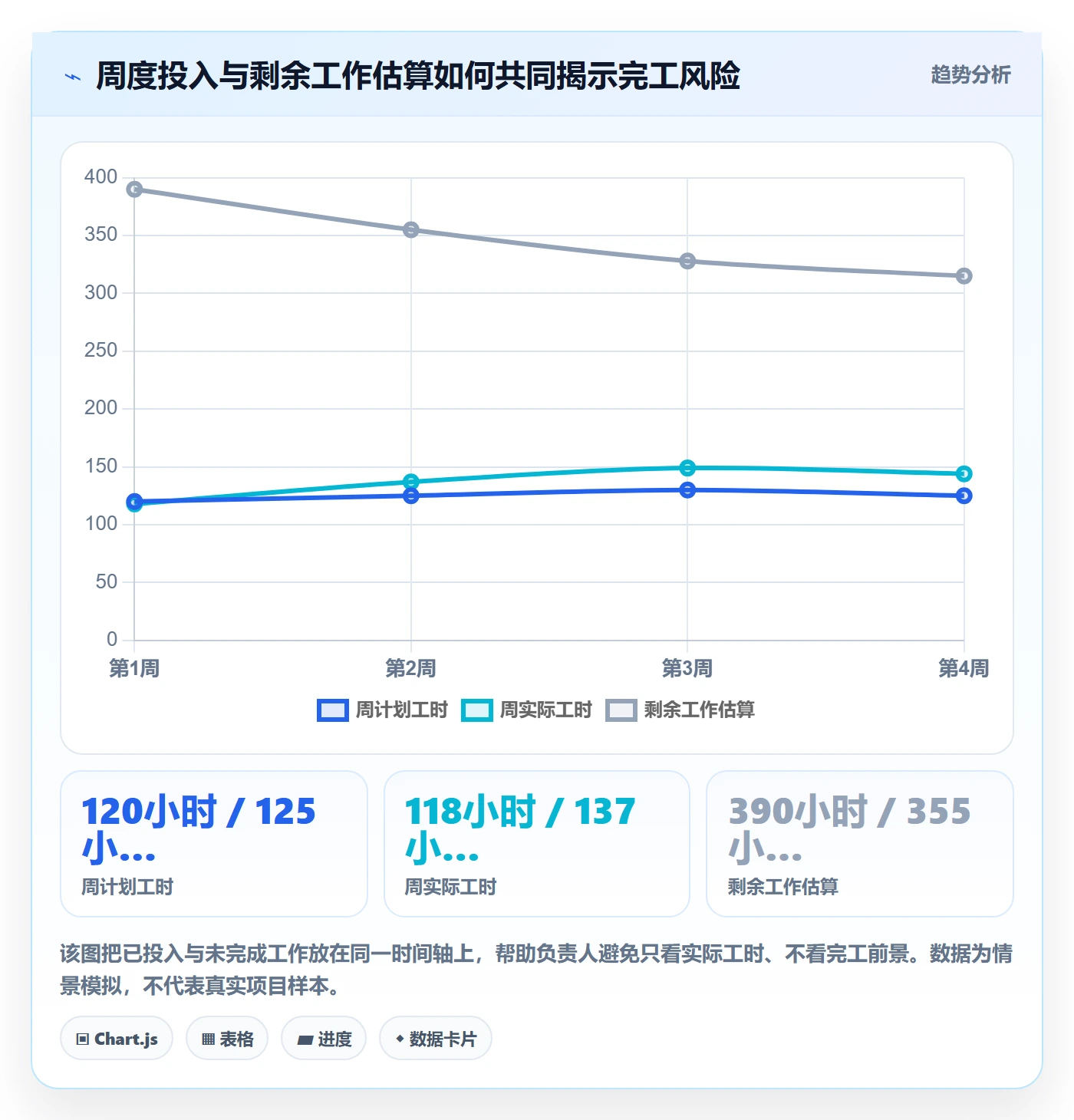Click the square icon in the Chart.js chip
The image size is (1074, 1120).
(83, 1039)
